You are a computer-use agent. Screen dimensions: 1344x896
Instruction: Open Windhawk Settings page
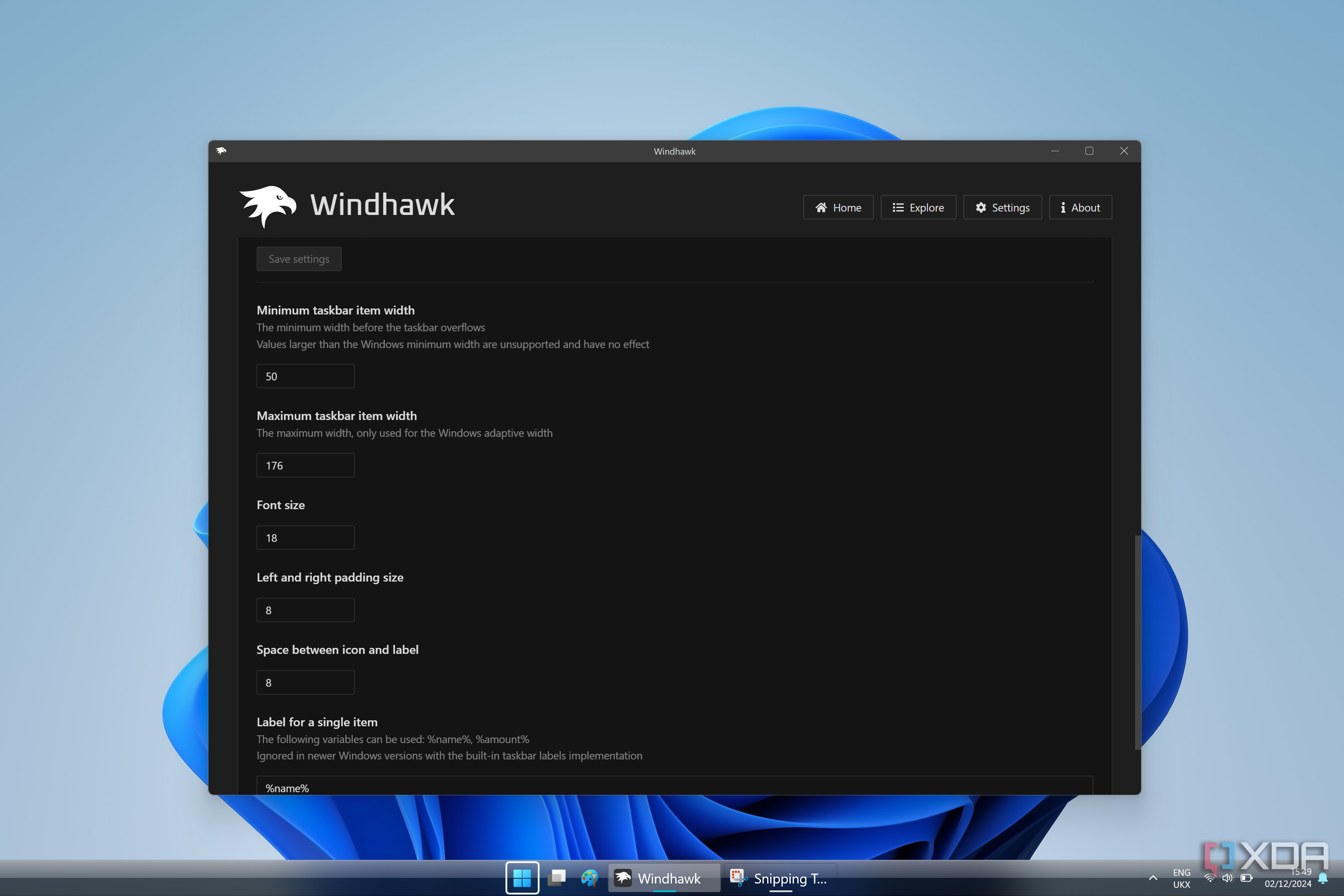(1002, 208)
